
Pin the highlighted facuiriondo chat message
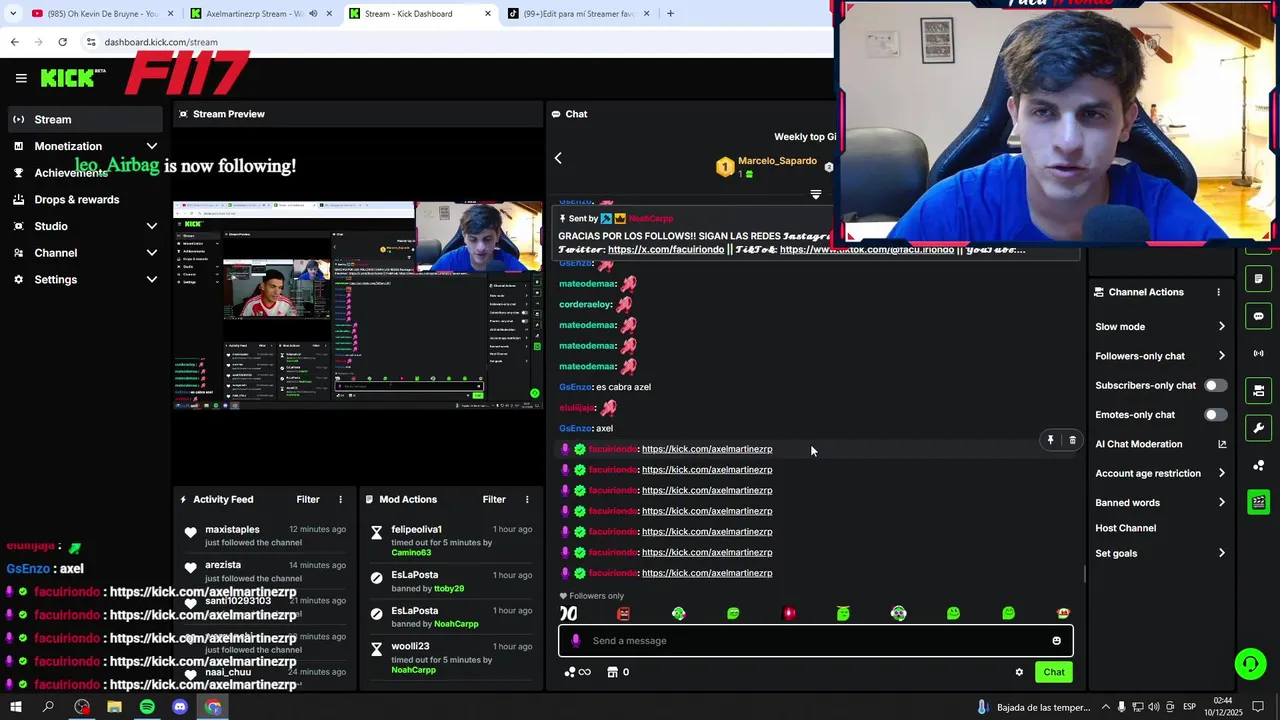[x=1050, y=440]
